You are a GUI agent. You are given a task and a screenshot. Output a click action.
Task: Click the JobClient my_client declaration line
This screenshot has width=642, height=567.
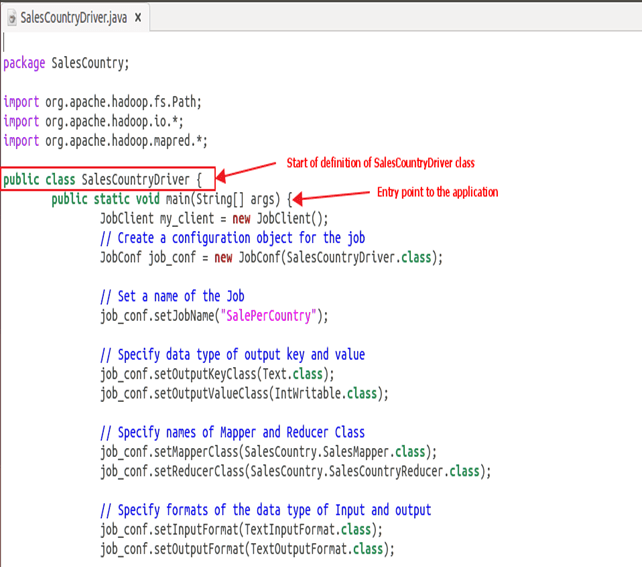point(214,219)
